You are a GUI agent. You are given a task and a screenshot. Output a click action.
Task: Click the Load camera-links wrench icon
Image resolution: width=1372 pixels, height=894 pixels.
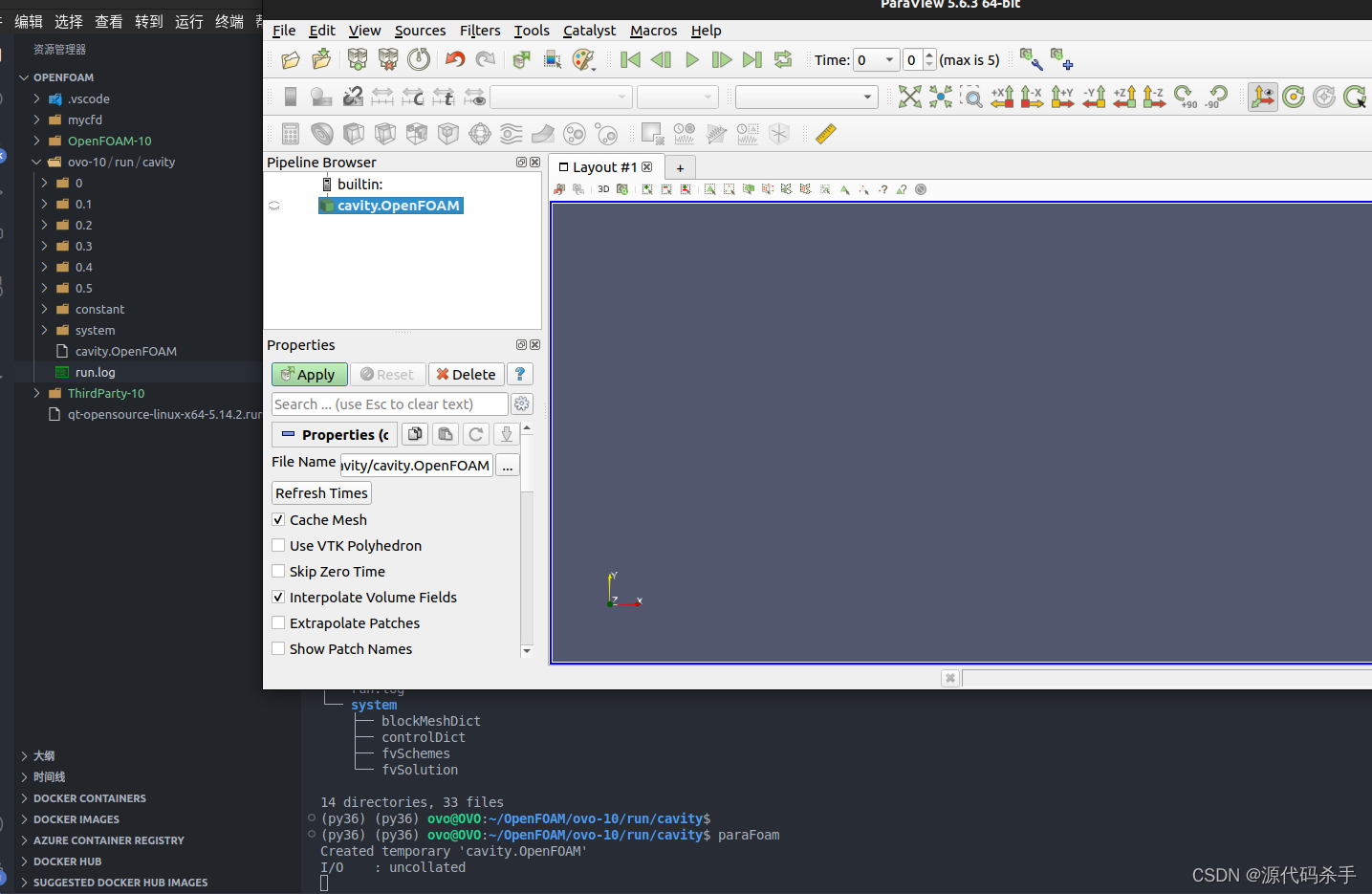pyautogui.click(x=1031, y=60)
